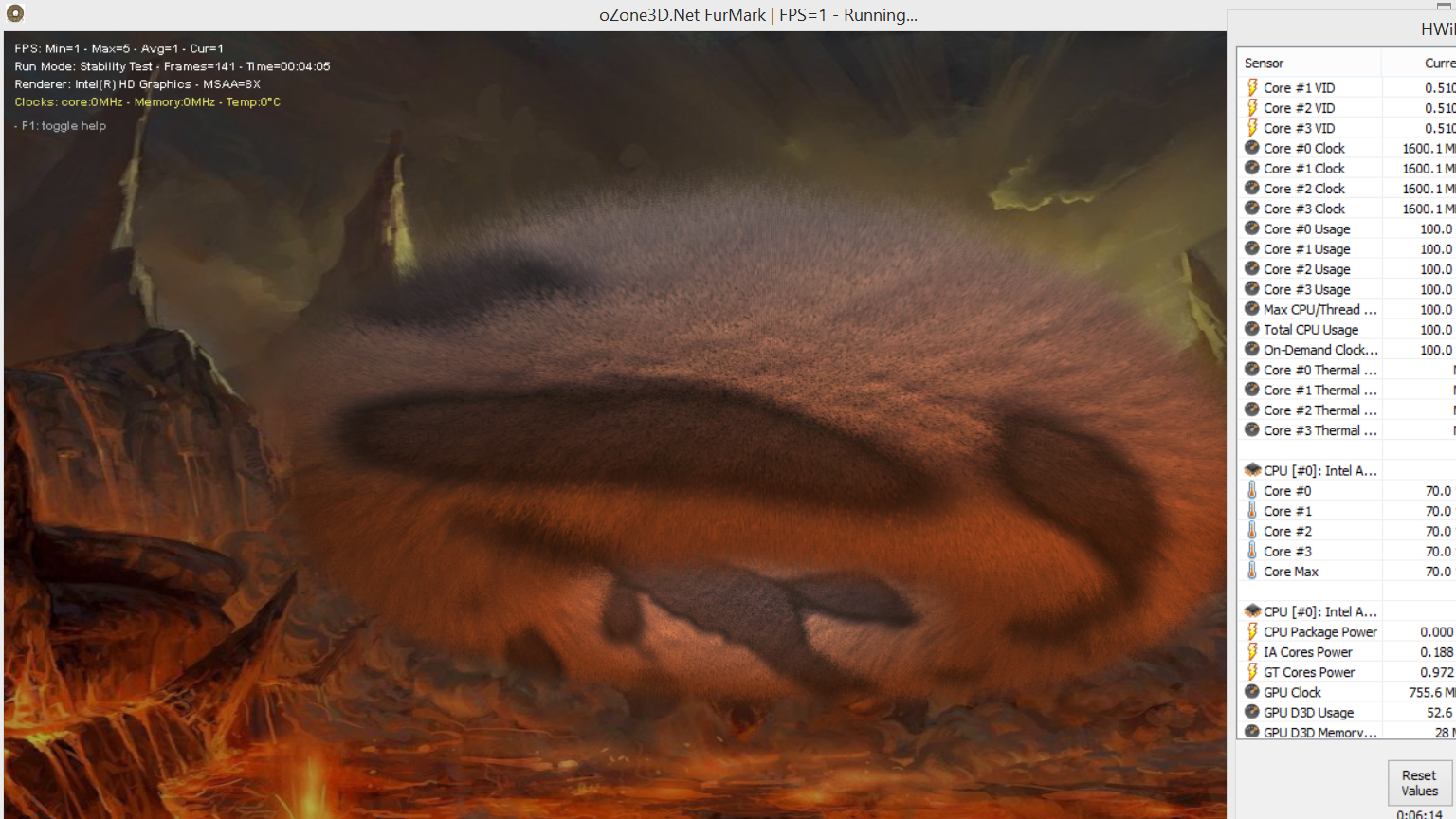Click the F1: toggle help hint
Viewport: 1456px width, 819px height.
(x=61, y=125)
